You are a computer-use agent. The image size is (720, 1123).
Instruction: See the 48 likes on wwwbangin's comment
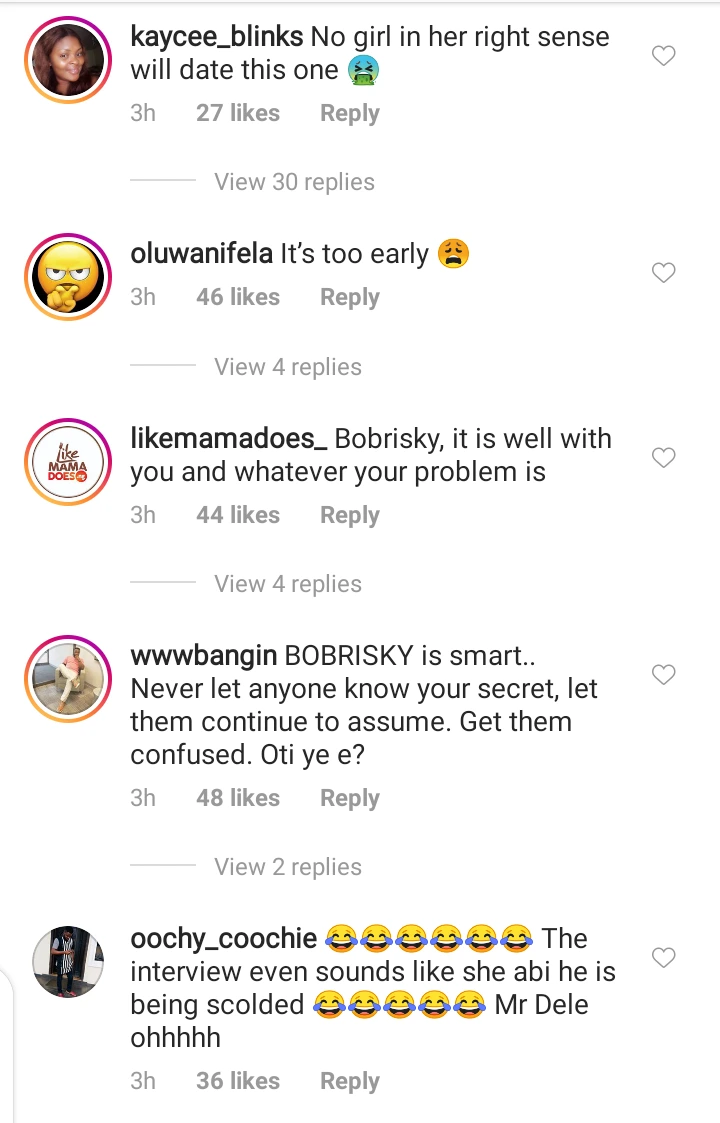click(238, 798)
